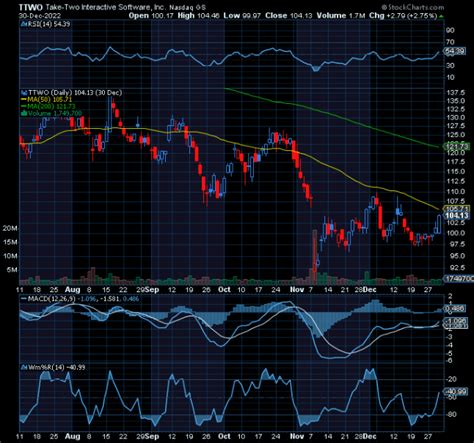Click the Nov label on the bottom date axis under Williams %R
Image resolution: width=474 pixels, height=443 pixels.
click(297, 436)
